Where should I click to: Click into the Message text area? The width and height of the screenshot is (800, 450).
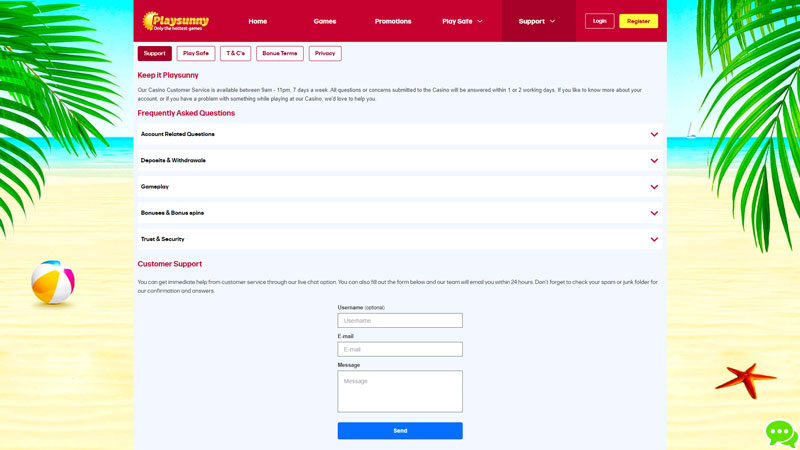pos(400,391)
